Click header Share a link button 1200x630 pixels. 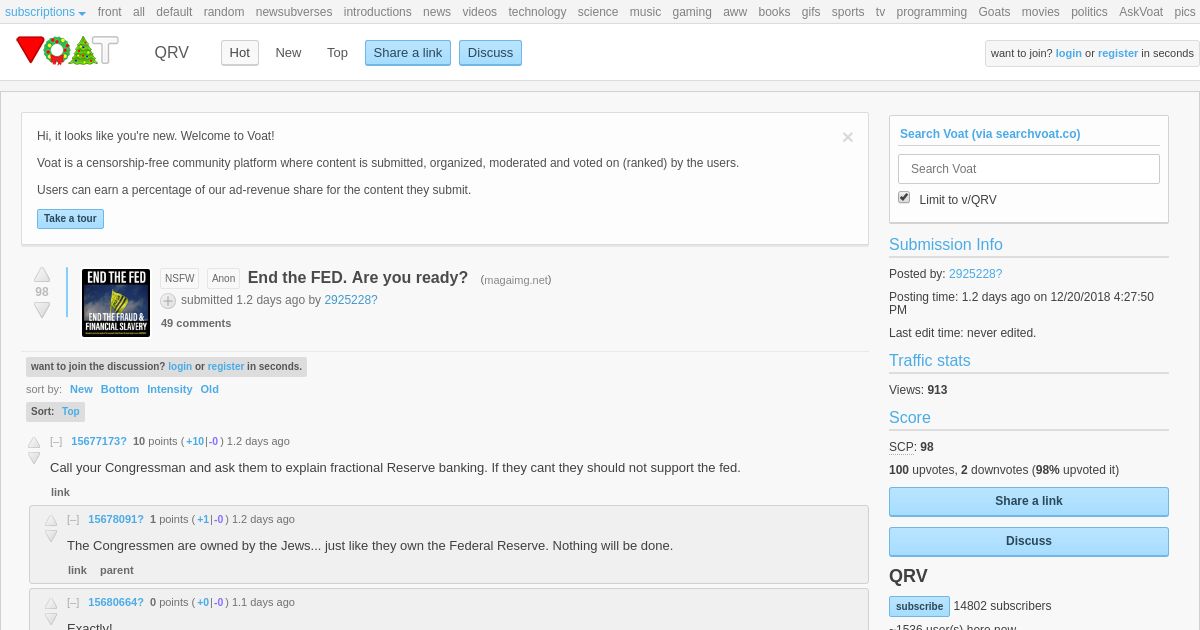[x=408, y=53]
